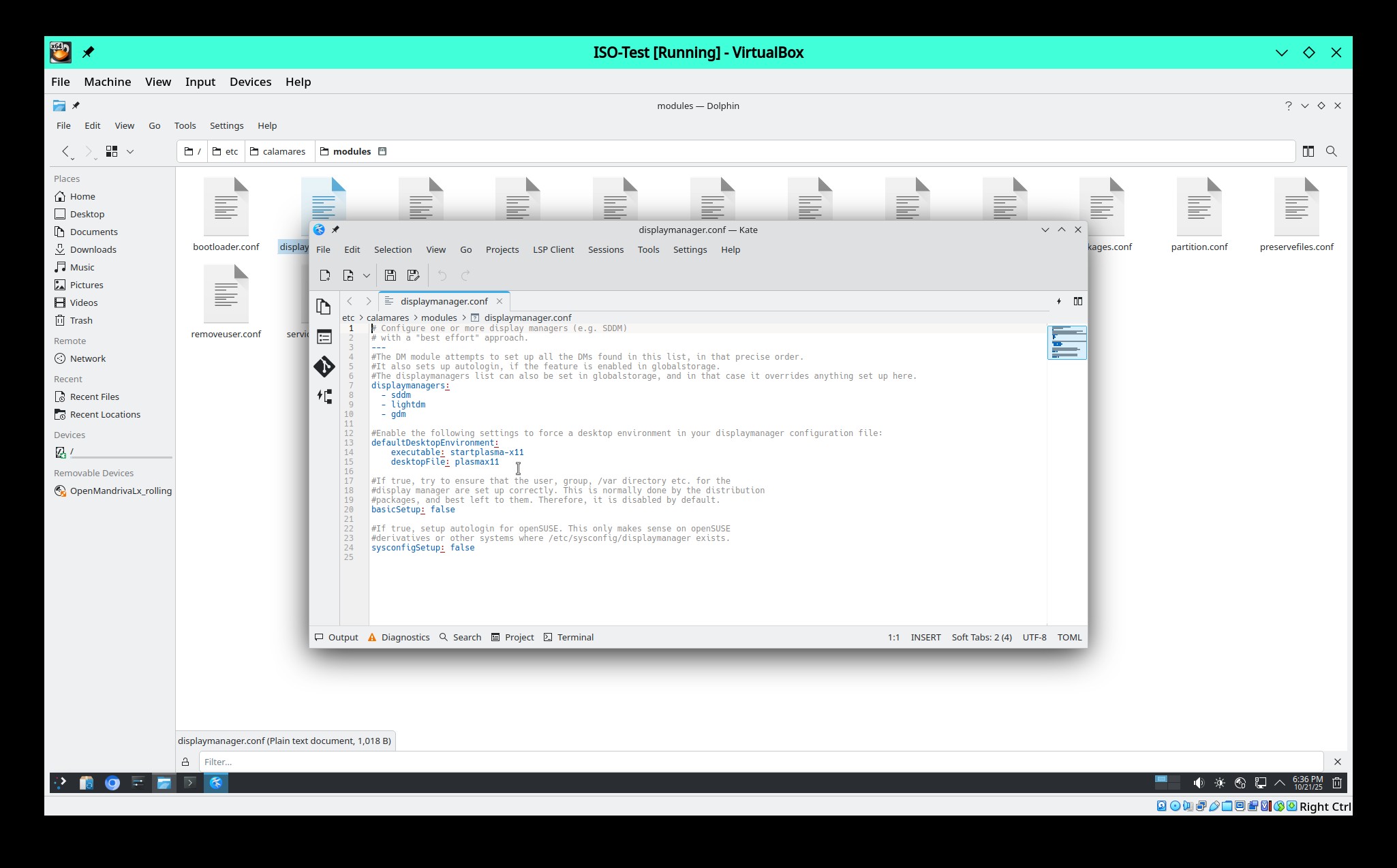This screenshot has width=1397, height=868.
Task: Open the Sessions menu in Kate
Action: point(605,249)
